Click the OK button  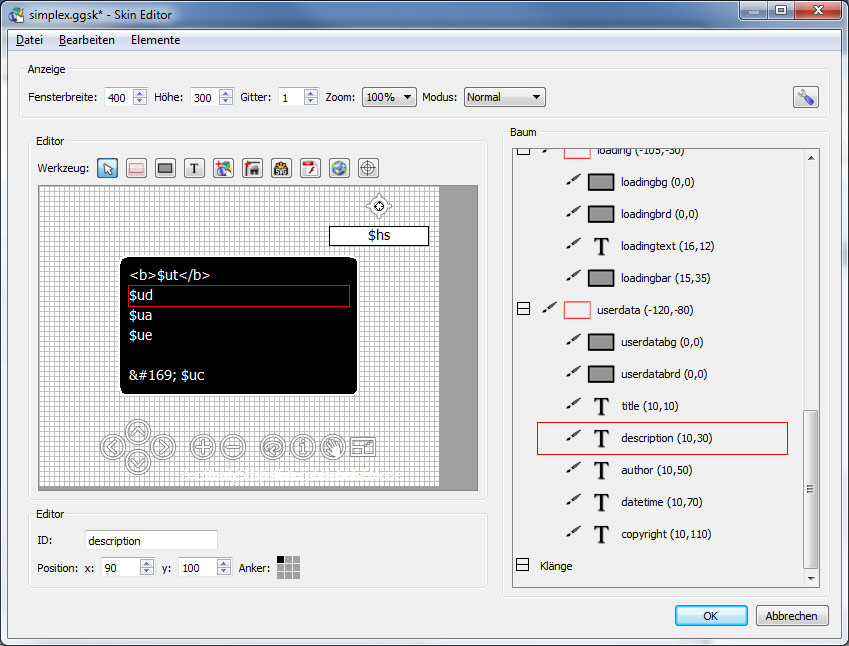[710, 616]
